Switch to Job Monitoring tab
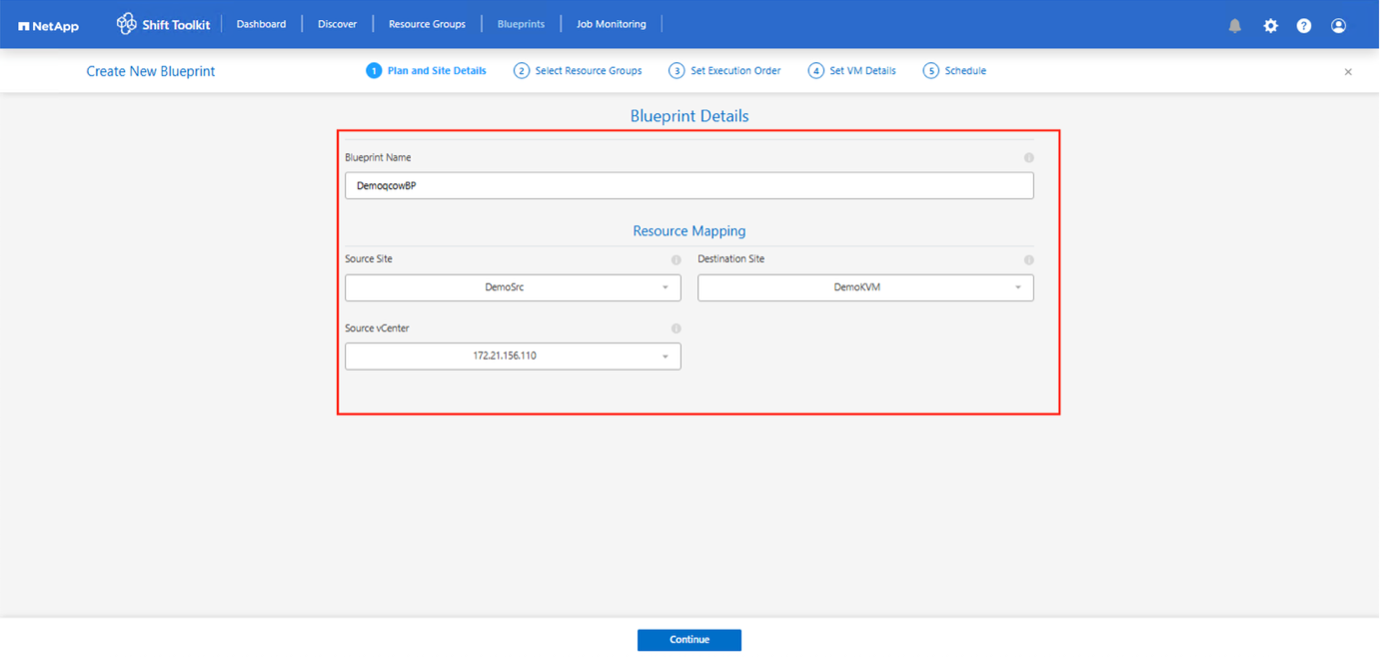1384x660 pixels. point(611,24)
